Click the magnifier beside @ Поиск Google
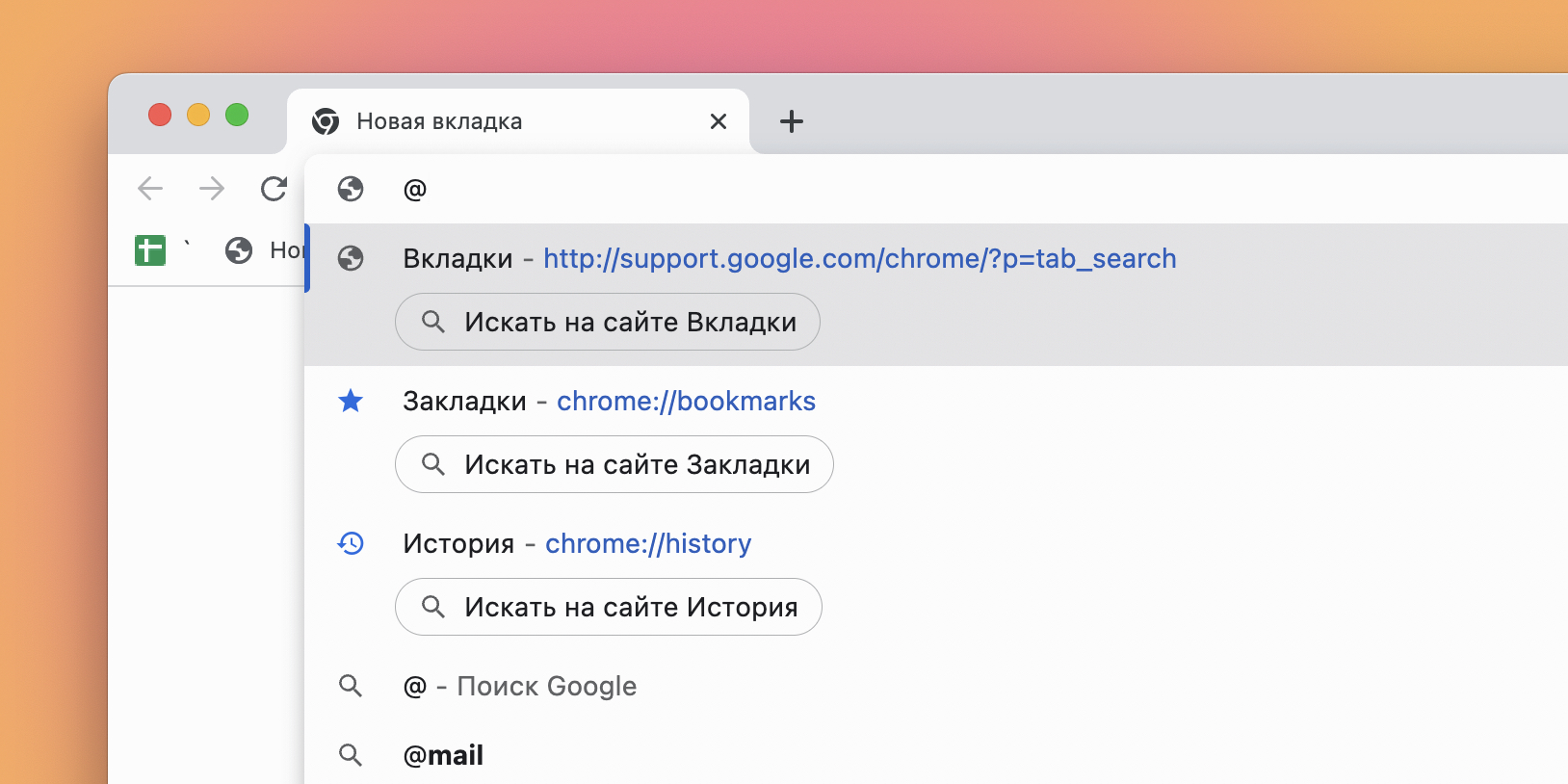The height and width of the screenshot is (784, 1568). pos(351,686)
